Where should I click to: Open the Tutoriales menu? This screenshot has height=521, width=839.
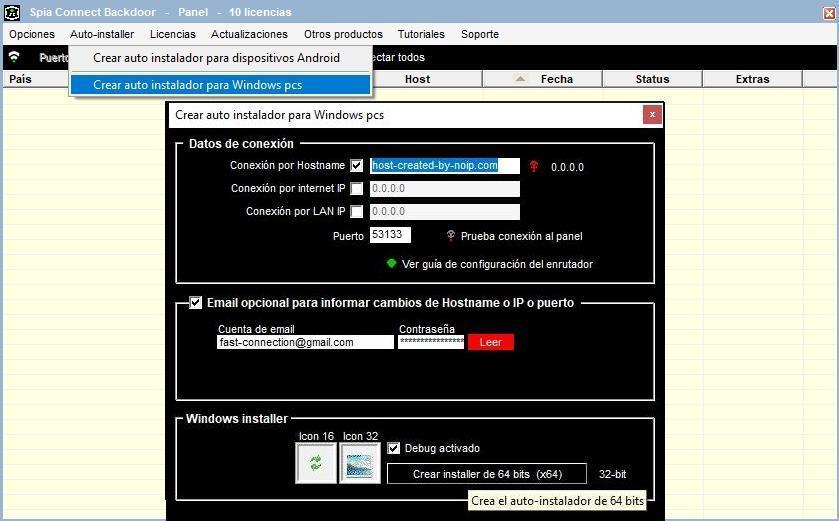pyautogui.click(x=421, y=34)
